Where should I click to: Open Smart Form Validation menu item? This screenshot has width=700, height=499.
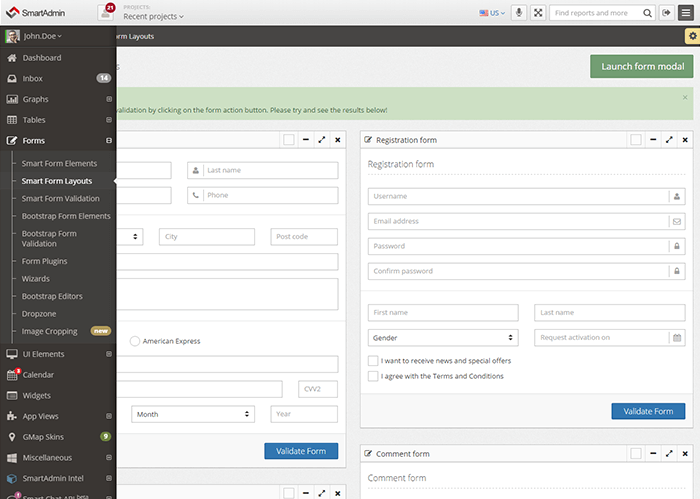point(60,199)
